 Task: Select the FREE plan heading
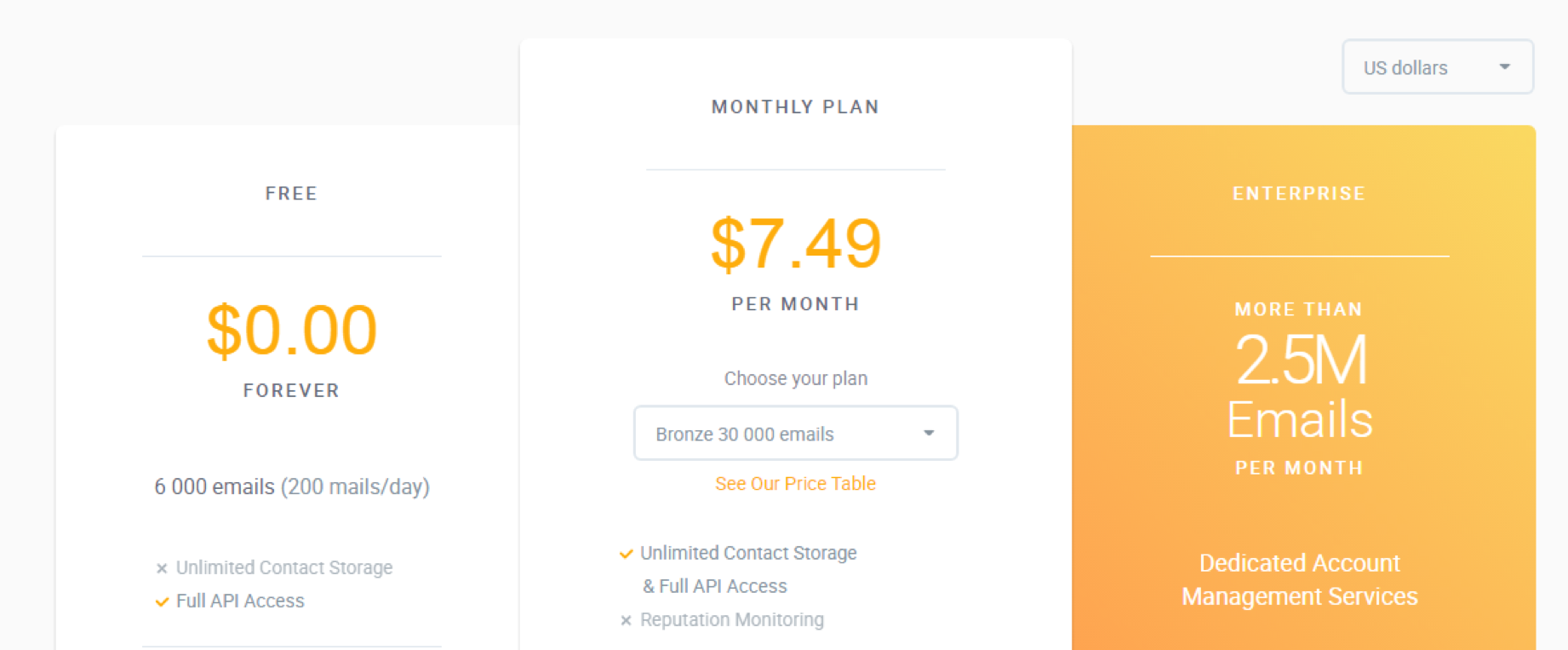291,193
